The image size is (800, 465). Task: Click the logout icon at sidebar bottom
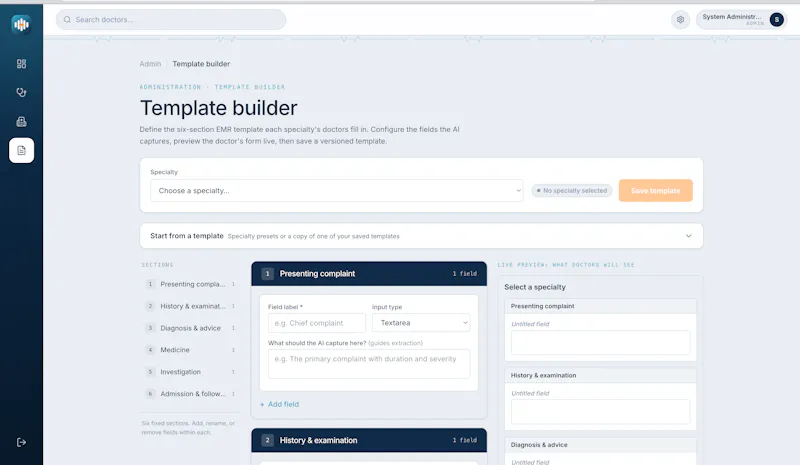click(x=21, y=442)
